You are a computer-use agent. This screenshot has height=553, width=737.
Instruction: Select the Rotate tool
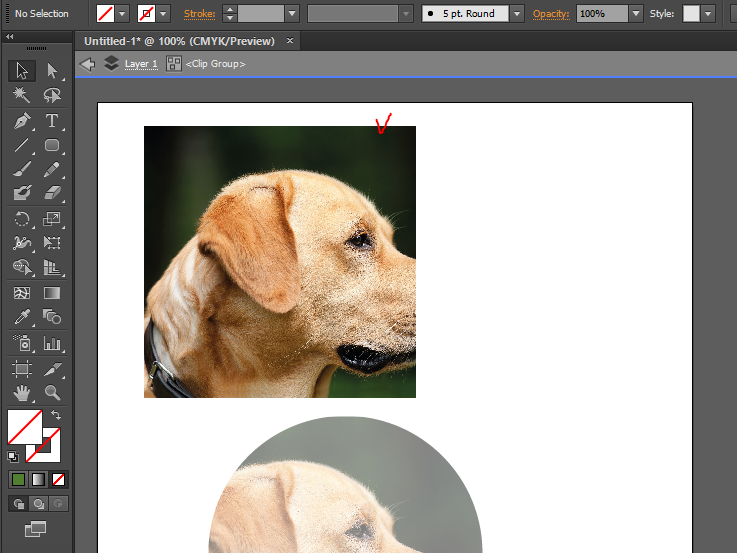22,218
